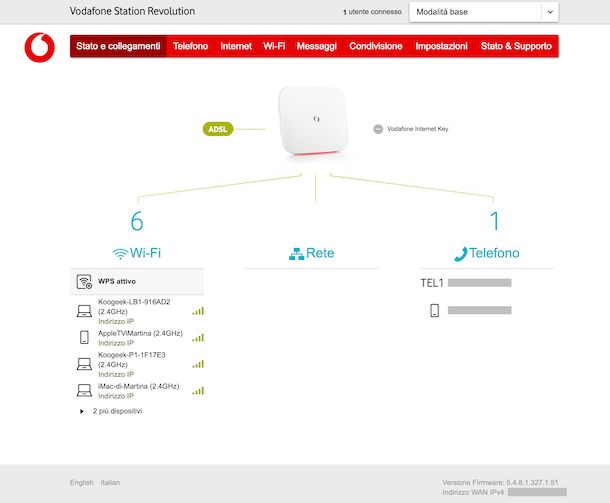Switch to the Internet tab
The image size is (610, 503).
pyautogui.click(x=236, y=46)
